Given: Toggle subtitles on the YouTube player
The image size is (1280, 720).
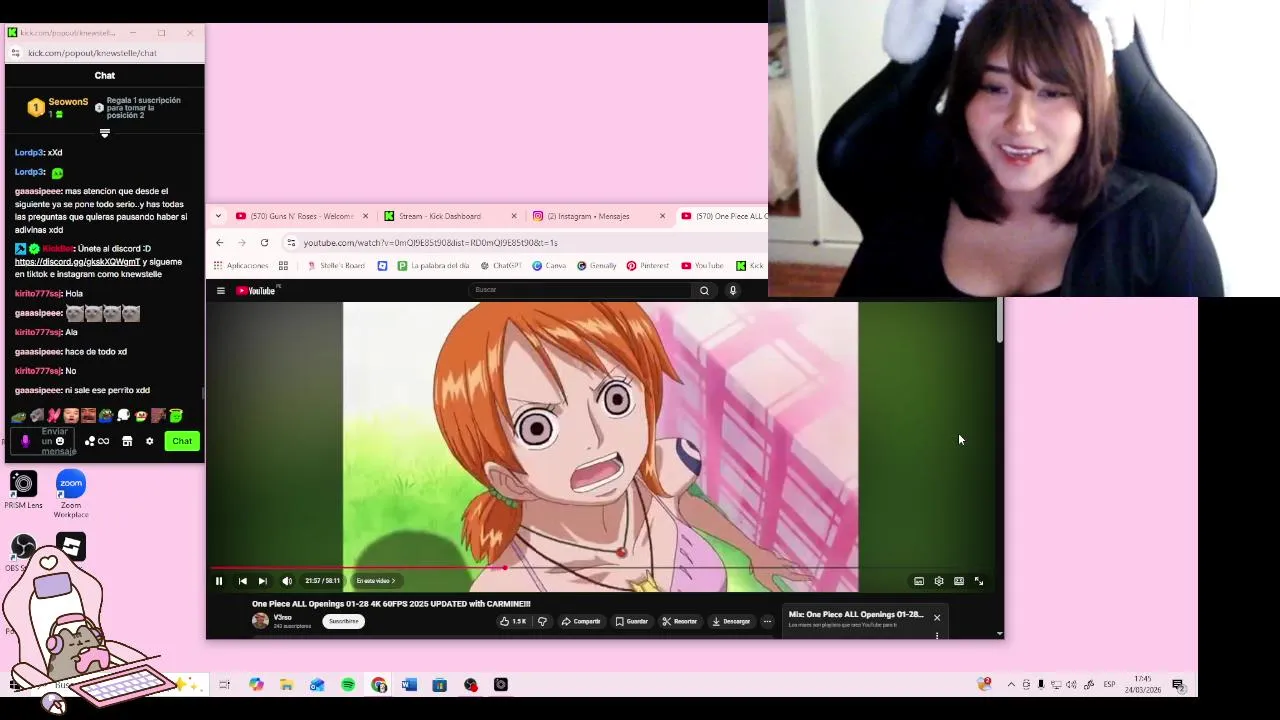Looking at the screenshot, I should [x=919, y=581].
